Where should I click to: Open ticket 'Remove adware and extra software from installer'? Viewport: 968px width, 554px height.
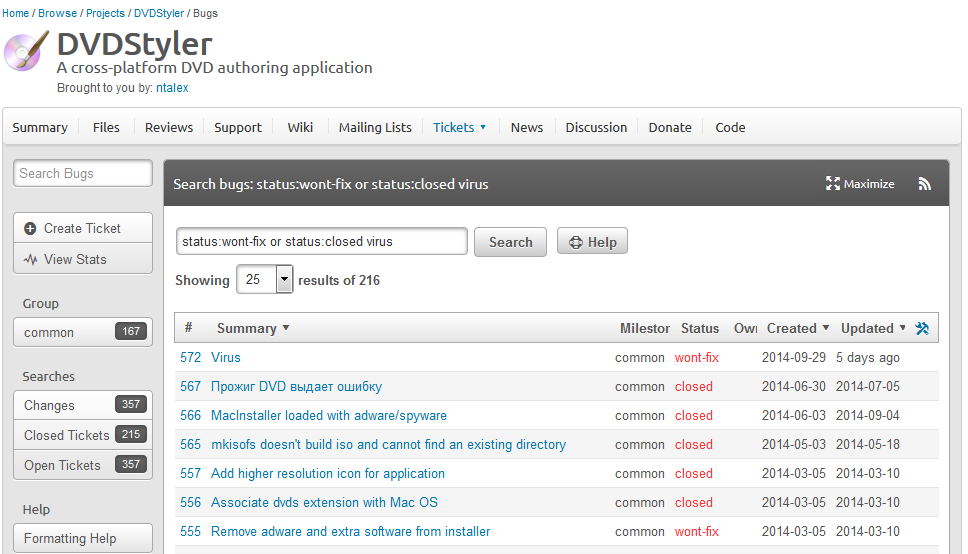point(351,531)
